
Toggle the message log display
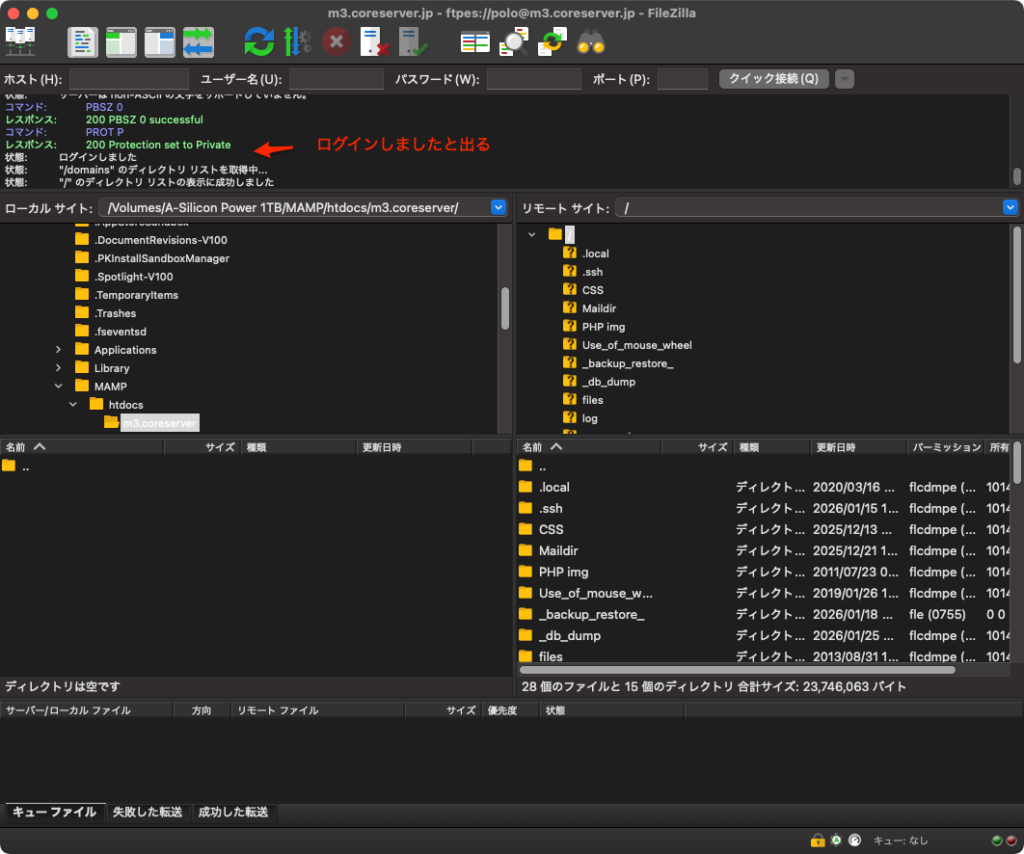[x=83, y=41]
